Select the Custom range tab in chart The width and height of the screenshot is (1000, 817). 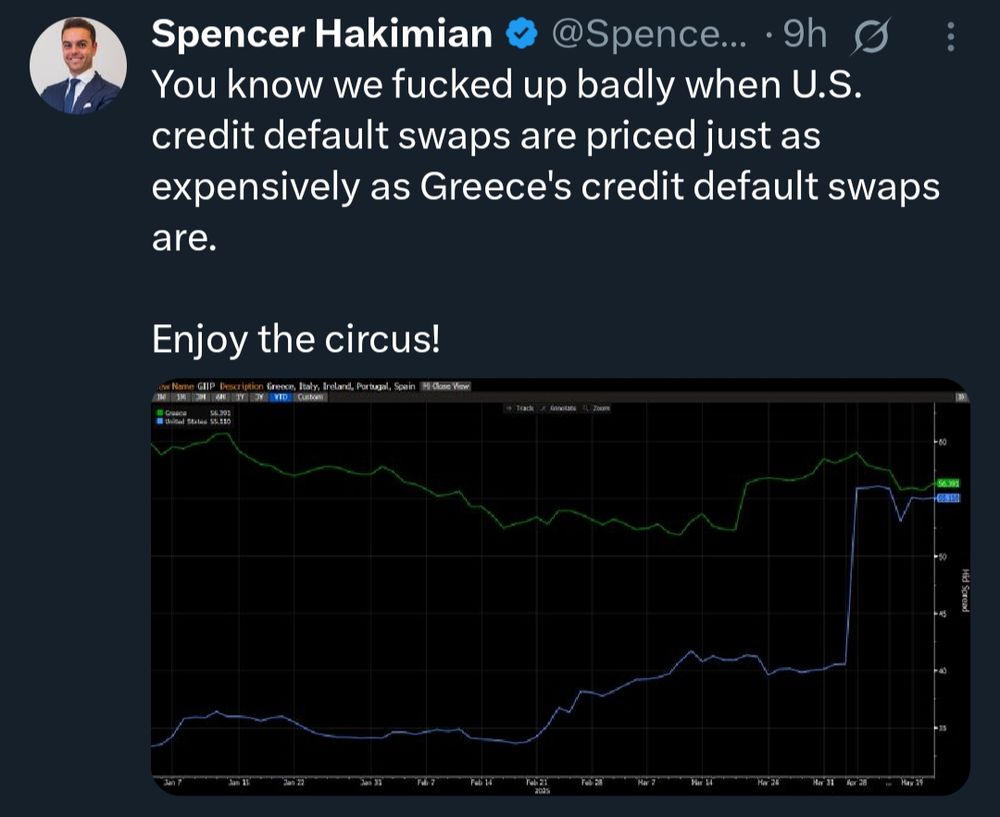(310, 397)
